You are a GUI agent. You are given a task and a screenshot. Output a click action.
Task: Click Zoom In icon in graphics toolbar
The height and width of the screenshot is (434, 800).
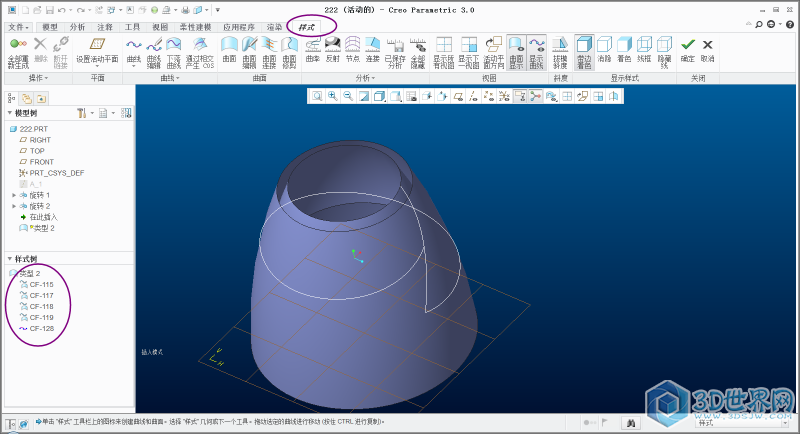333,96
